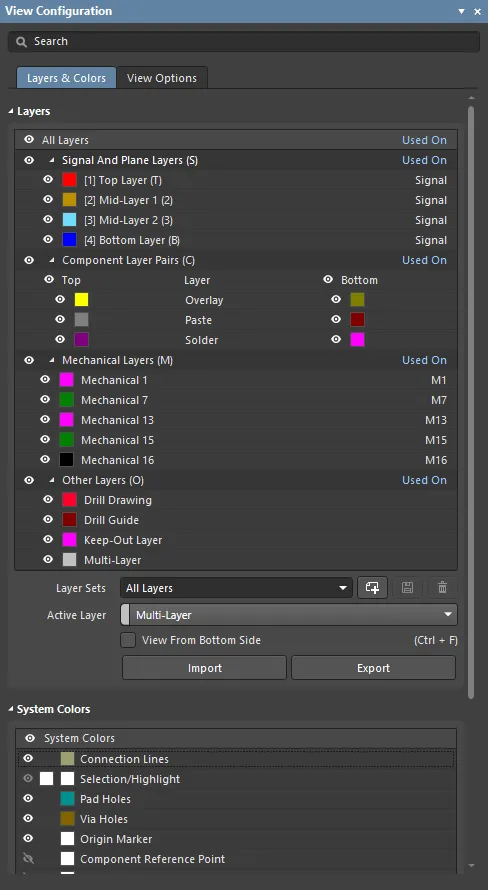Enable View From Bottom Side checkbox

click(128, 640)
